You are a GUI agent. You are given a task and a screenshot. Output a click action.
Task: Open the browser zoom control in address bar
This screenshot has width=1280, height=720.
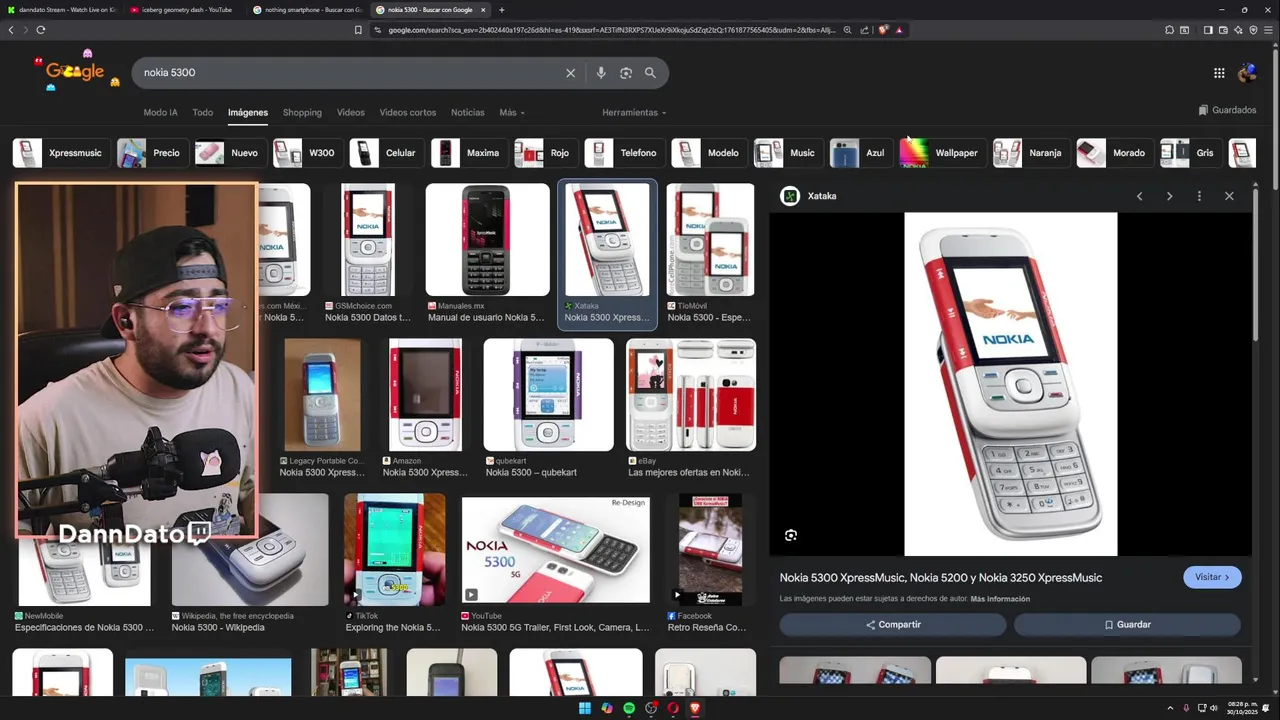[847, 30]
